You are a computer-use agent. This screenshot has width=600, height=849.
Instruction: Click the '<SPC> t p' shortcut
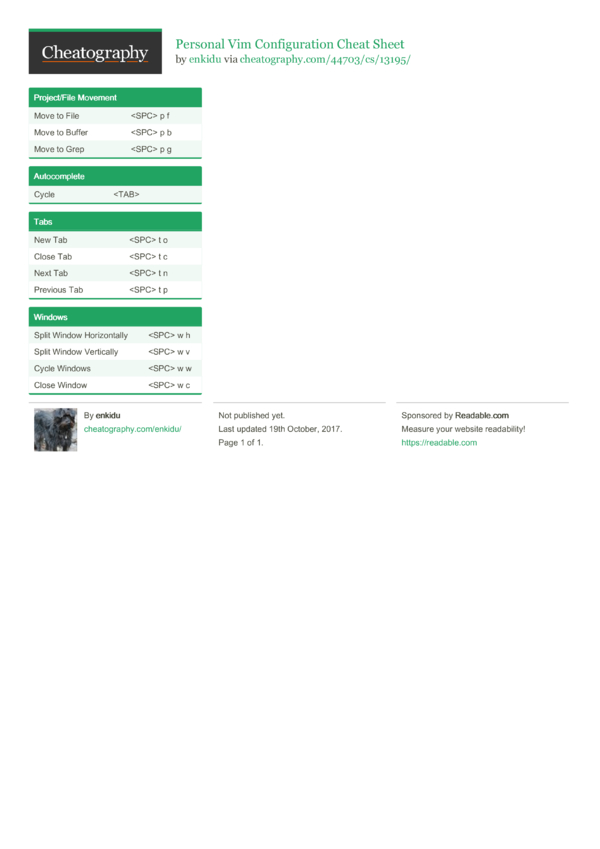pos(148,290)
